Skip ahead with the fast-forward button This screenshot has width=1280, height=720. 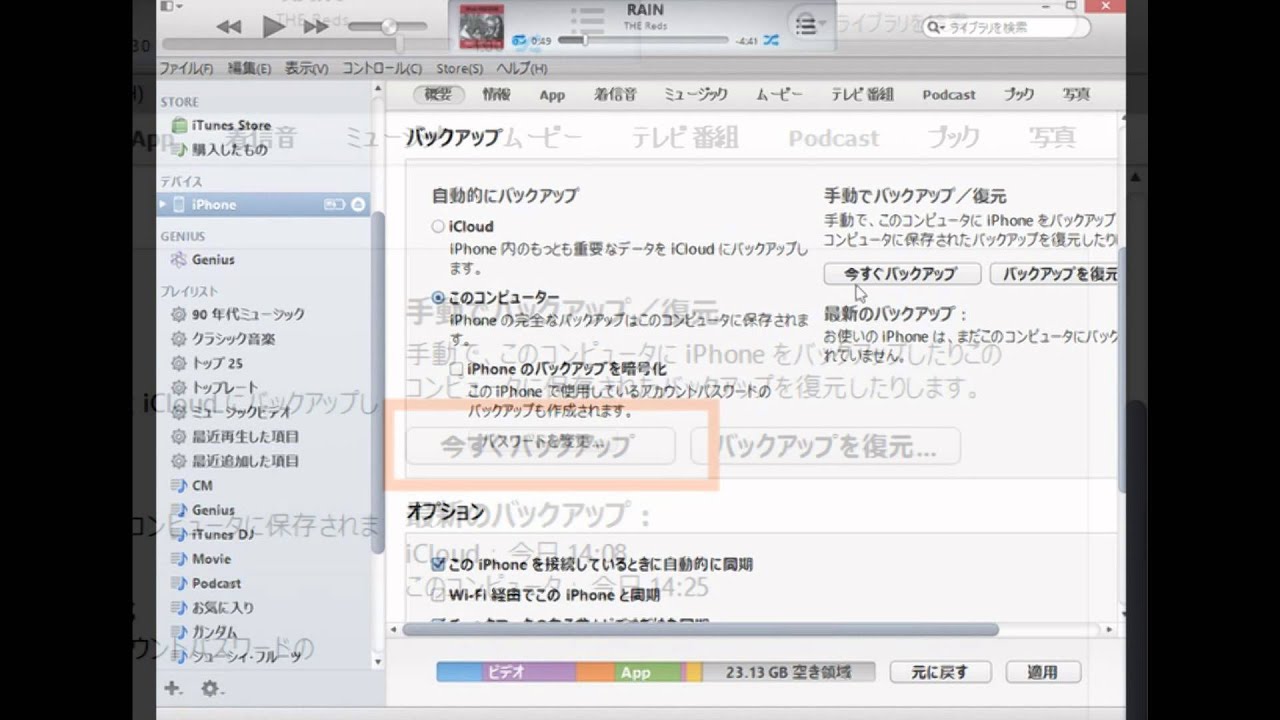315,27
